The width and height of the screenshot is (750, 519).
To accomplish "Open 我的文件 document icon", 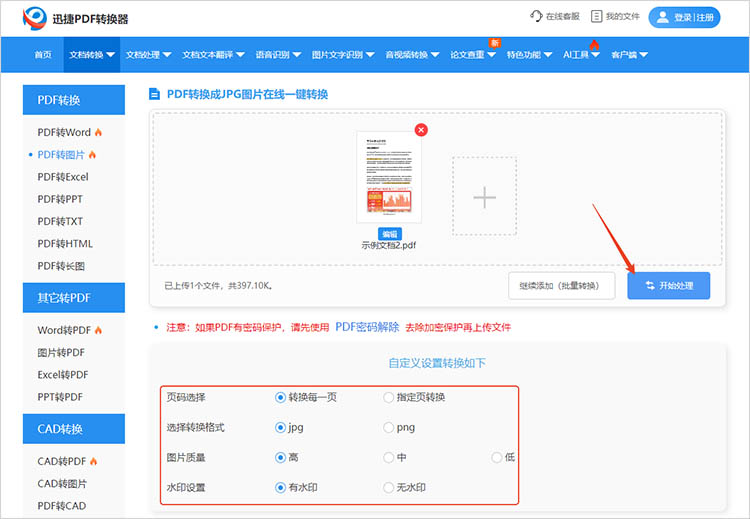I will tap(596, 16).
